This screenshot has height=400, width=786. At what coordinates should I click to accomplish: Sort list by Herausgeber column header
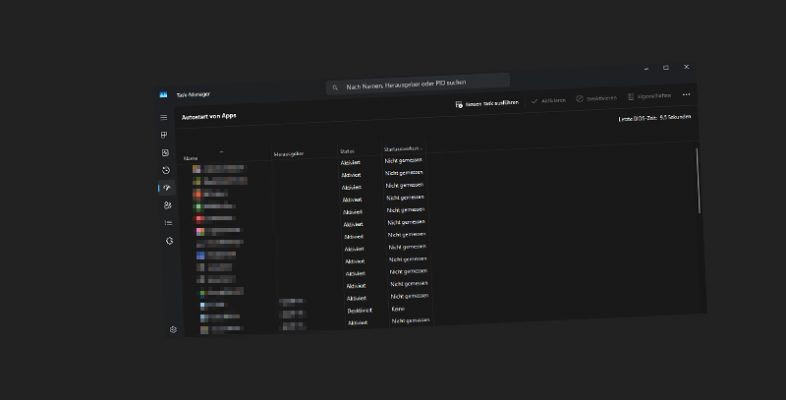pos(289,154)
